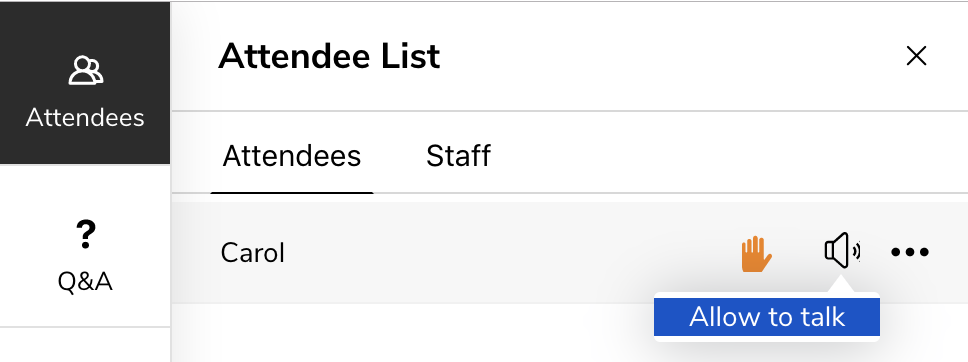Click the Attendee List heading

point(329,56)
